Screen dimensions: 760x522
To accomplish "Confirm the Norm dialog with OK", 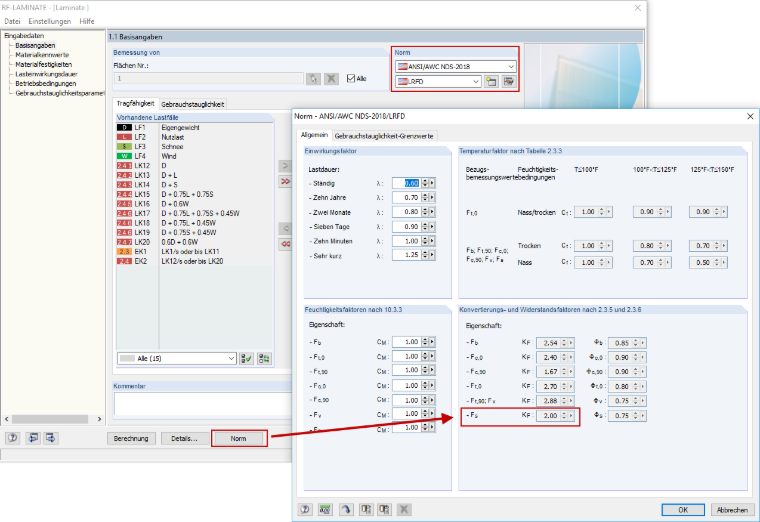I will (x=682, y=510).
